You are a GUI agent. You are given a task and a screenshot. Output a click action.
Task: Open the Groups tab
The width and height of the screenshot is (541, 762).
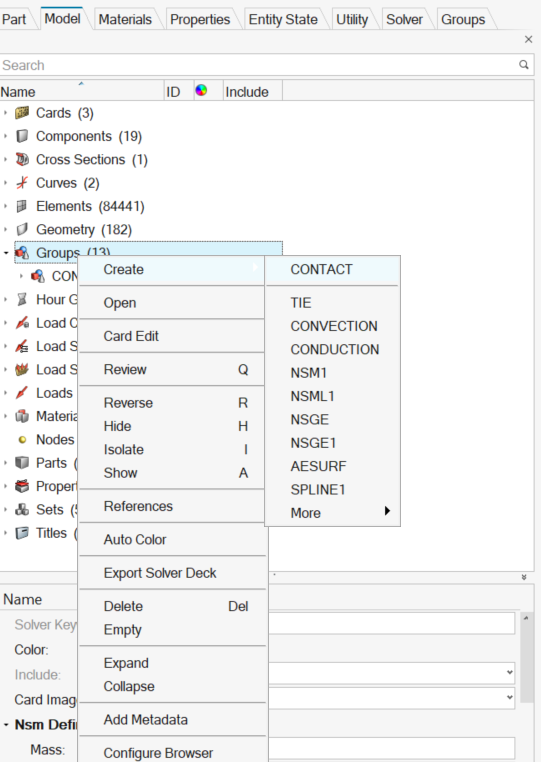point(463,19)
